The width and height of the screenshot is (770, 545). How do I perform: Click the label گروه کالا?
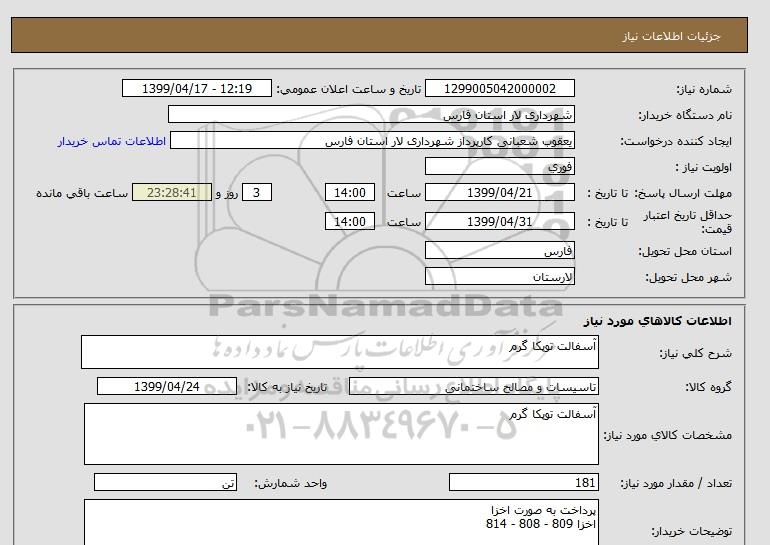708,387
